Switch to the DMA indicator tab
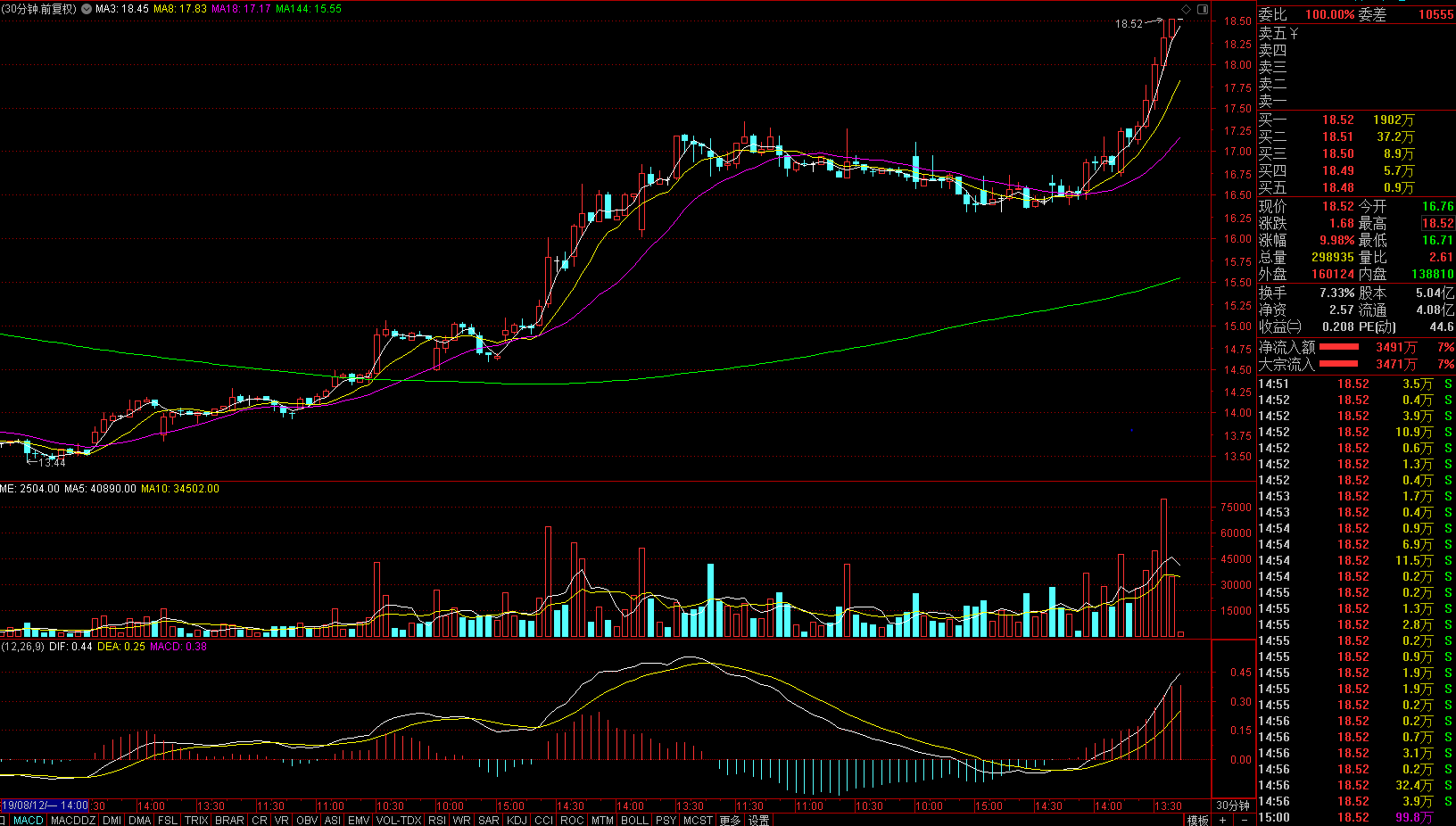The height and width of the screenshot is (826, 1456). [139, 820]
